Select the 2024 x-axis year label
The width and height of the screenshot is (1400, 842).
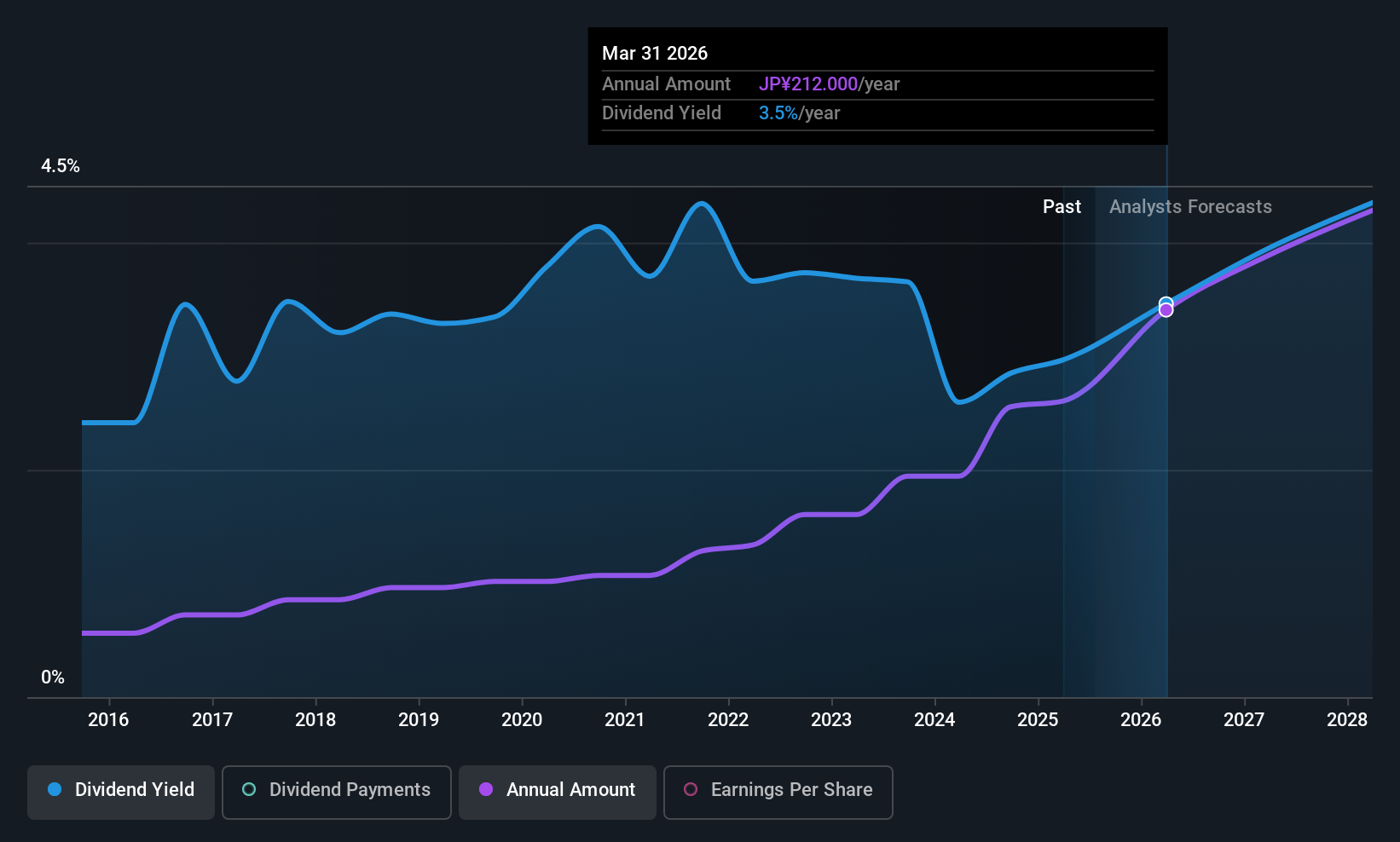(x=934, y=719)
